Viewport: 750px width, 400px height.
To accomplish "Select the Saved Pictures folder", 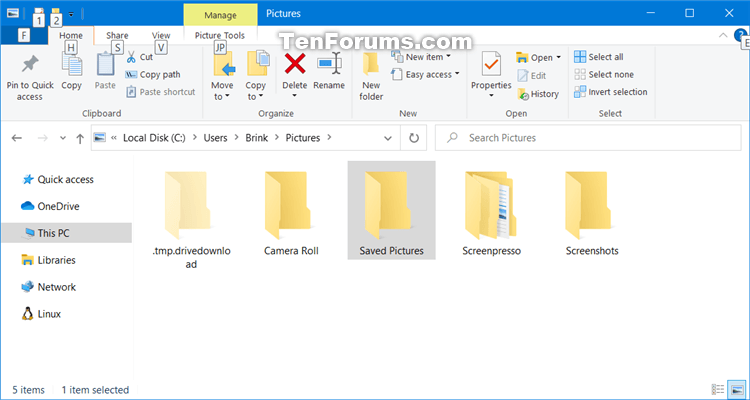I will (391, 211).
